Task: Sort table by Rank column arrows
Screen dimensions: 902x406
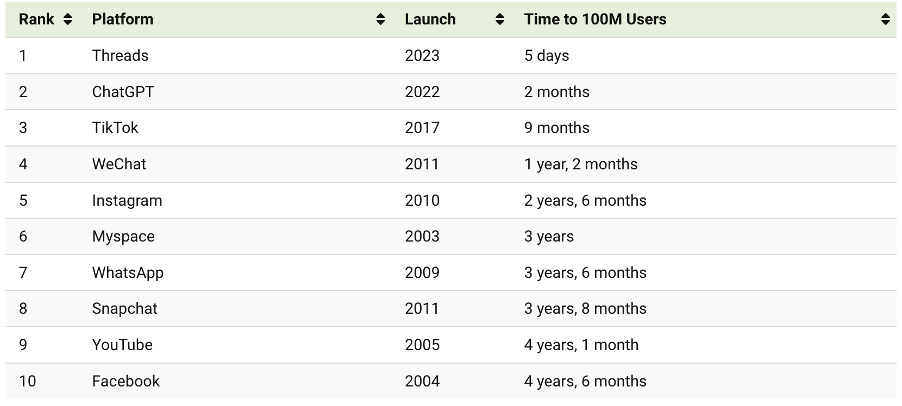Action: (68, 19)
